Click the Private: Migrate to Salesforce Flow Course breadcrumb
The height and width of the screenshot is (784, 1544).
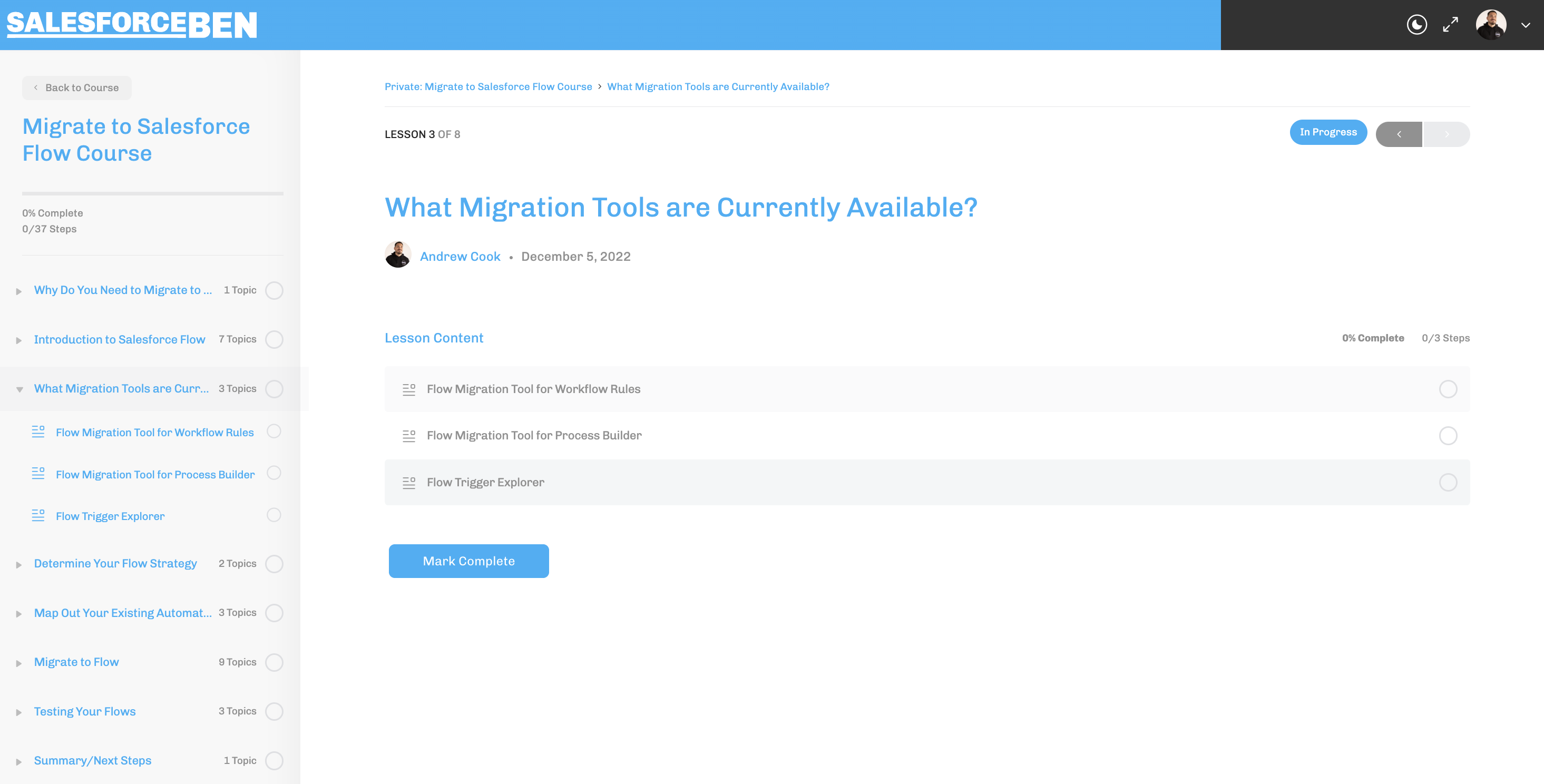point(488,86)
